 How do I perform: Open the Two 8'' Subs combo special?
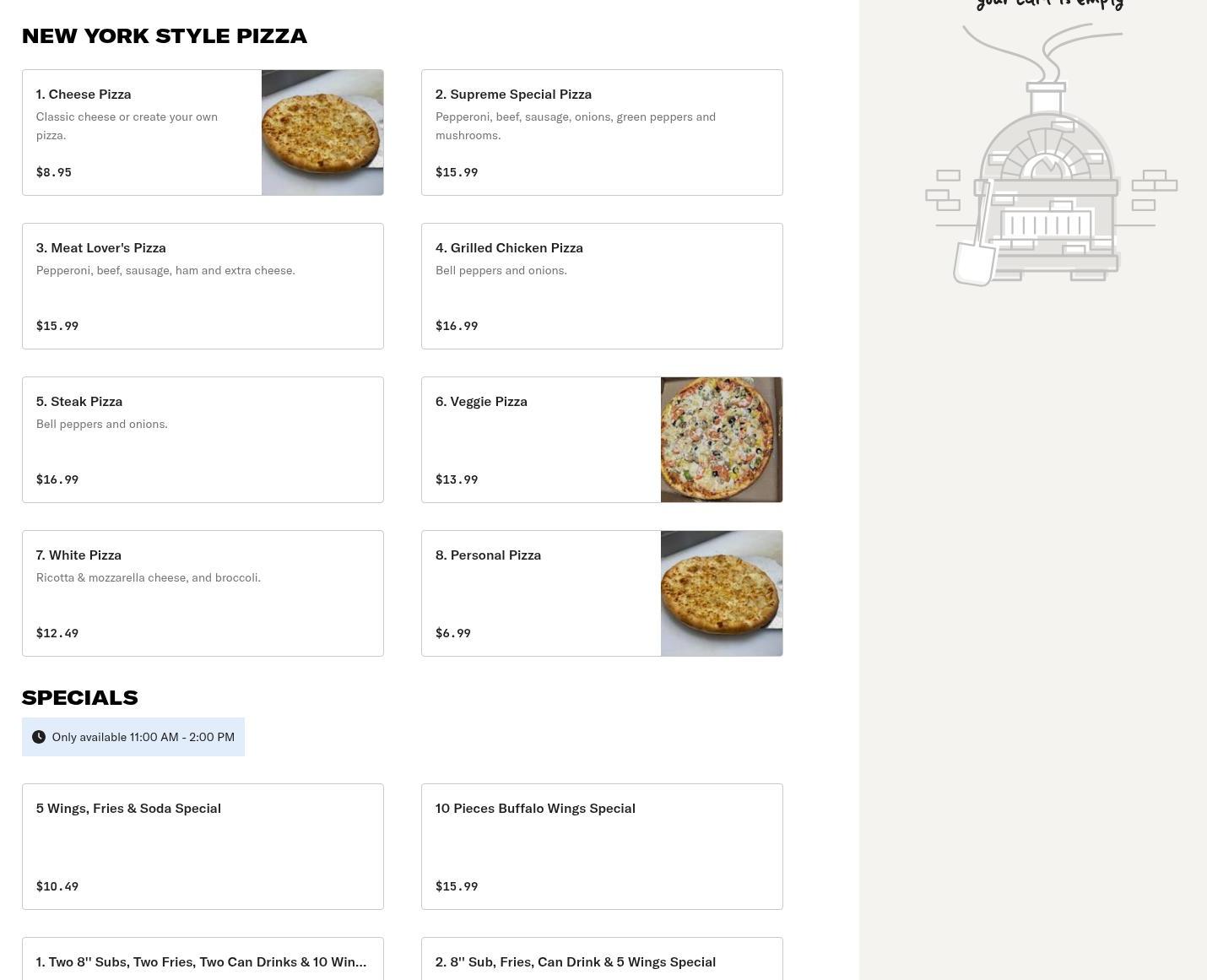(x=203, y=961)
